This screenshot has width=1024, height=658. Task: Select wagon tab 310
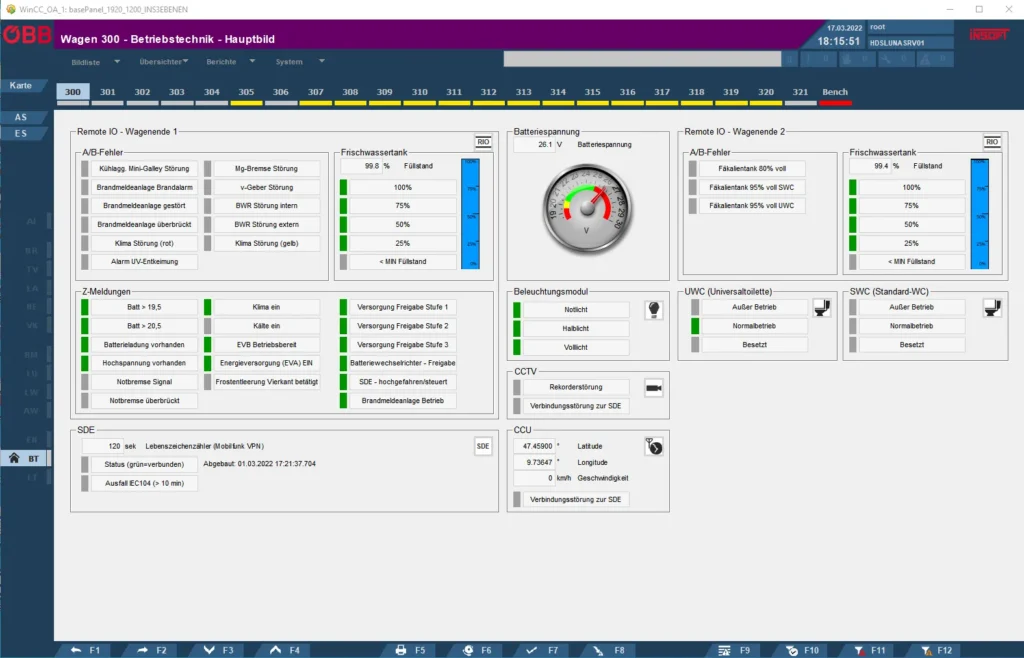click(419, 93)
